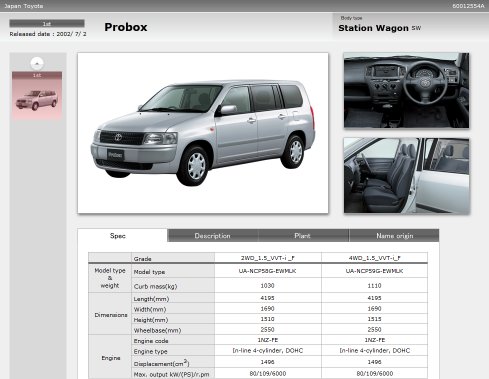Image resolution: width=489 pixels, height=379 pixels.
Task: Select the 1st generation Probox thumbnail
Action: (x=37, y=96)
